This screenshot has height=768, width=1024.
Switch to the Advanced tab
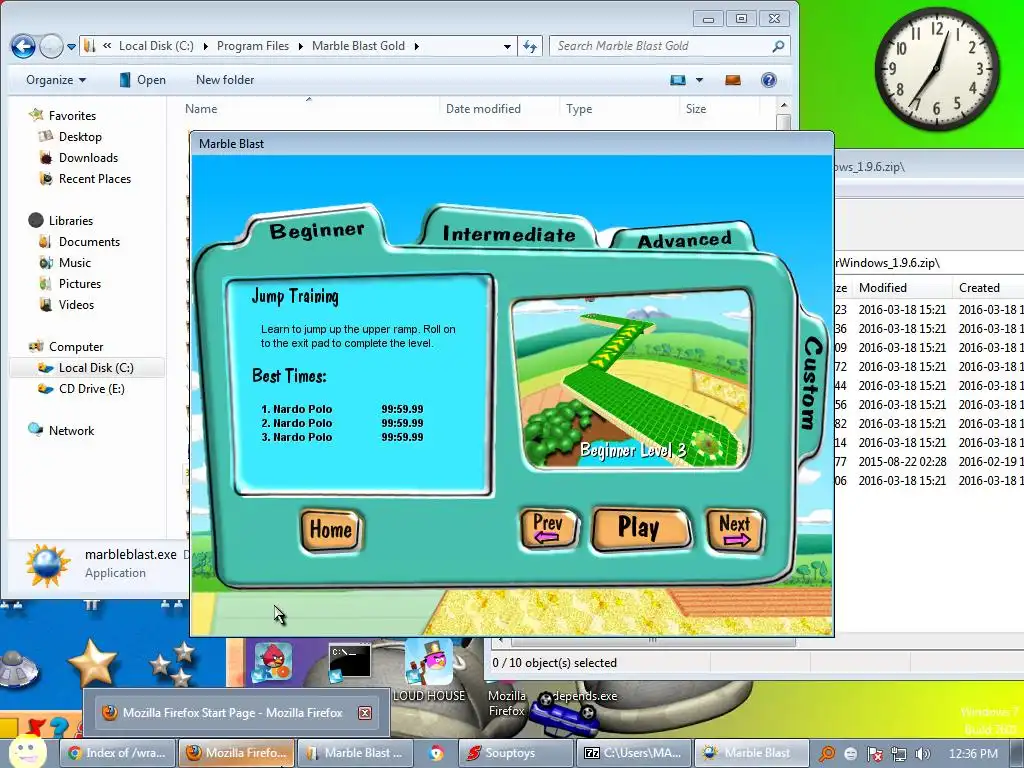point(684,240)
